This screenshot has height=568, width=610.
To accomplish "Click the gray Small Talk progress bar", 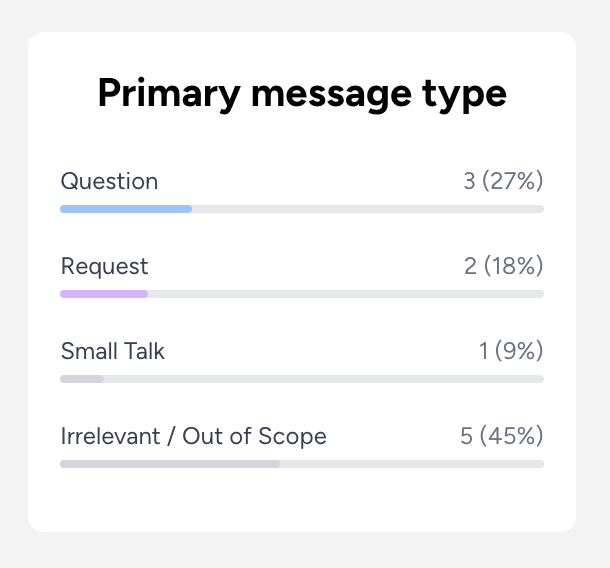I will pyautogui.click(x=82, y=379).
